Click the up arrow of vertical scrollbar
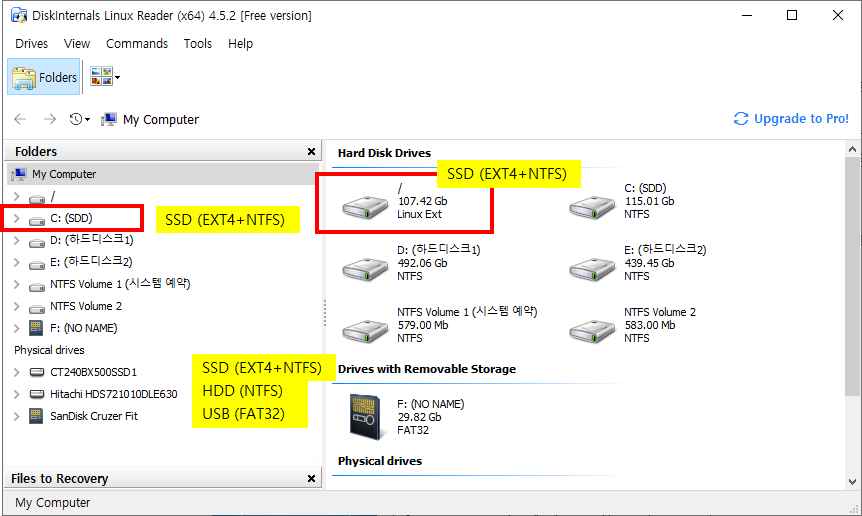Screen dimensions: 862x516 852,149
